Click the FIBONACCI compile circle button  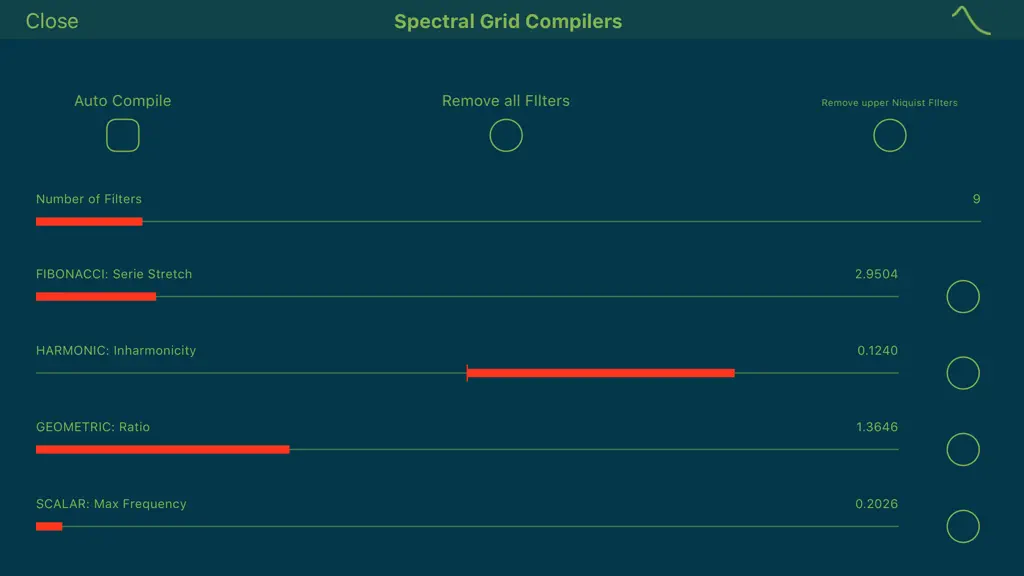point(963,296)
